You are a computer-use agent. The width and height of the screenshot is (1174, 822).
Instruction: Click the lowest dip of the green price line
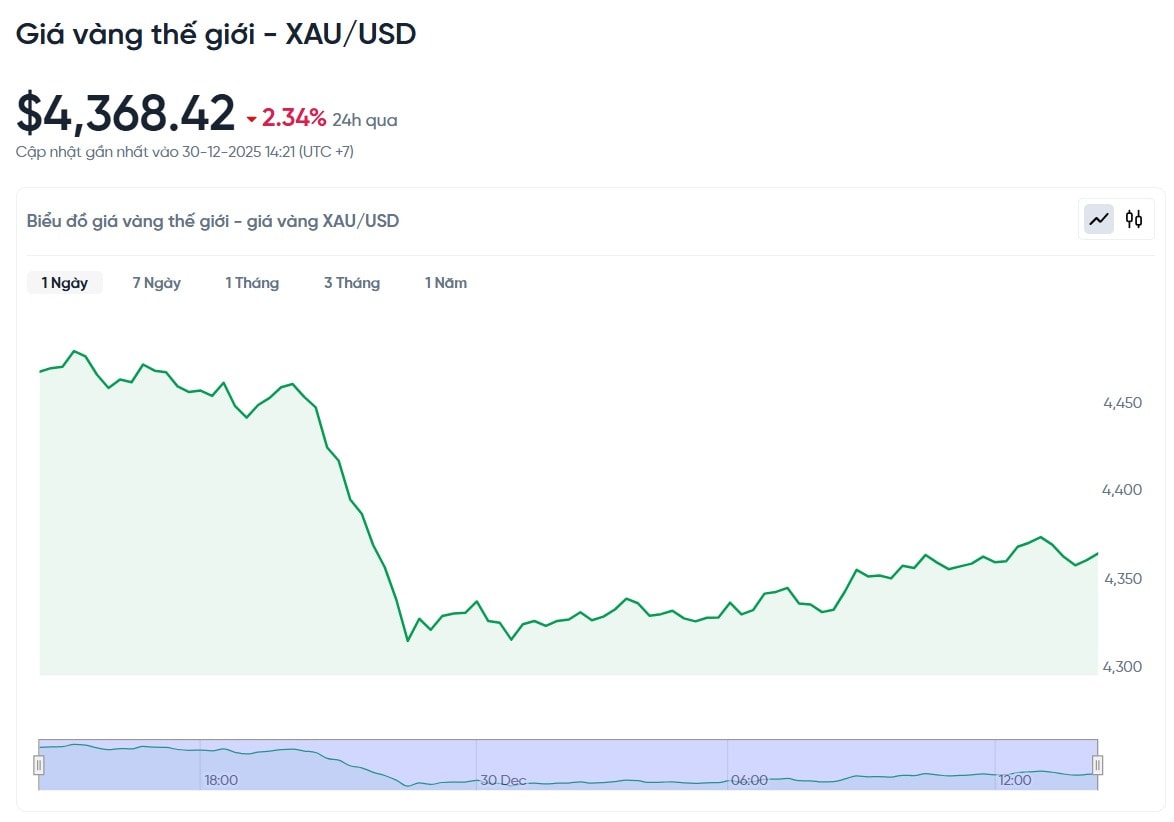pyautogui.click(x=410, y=640)
